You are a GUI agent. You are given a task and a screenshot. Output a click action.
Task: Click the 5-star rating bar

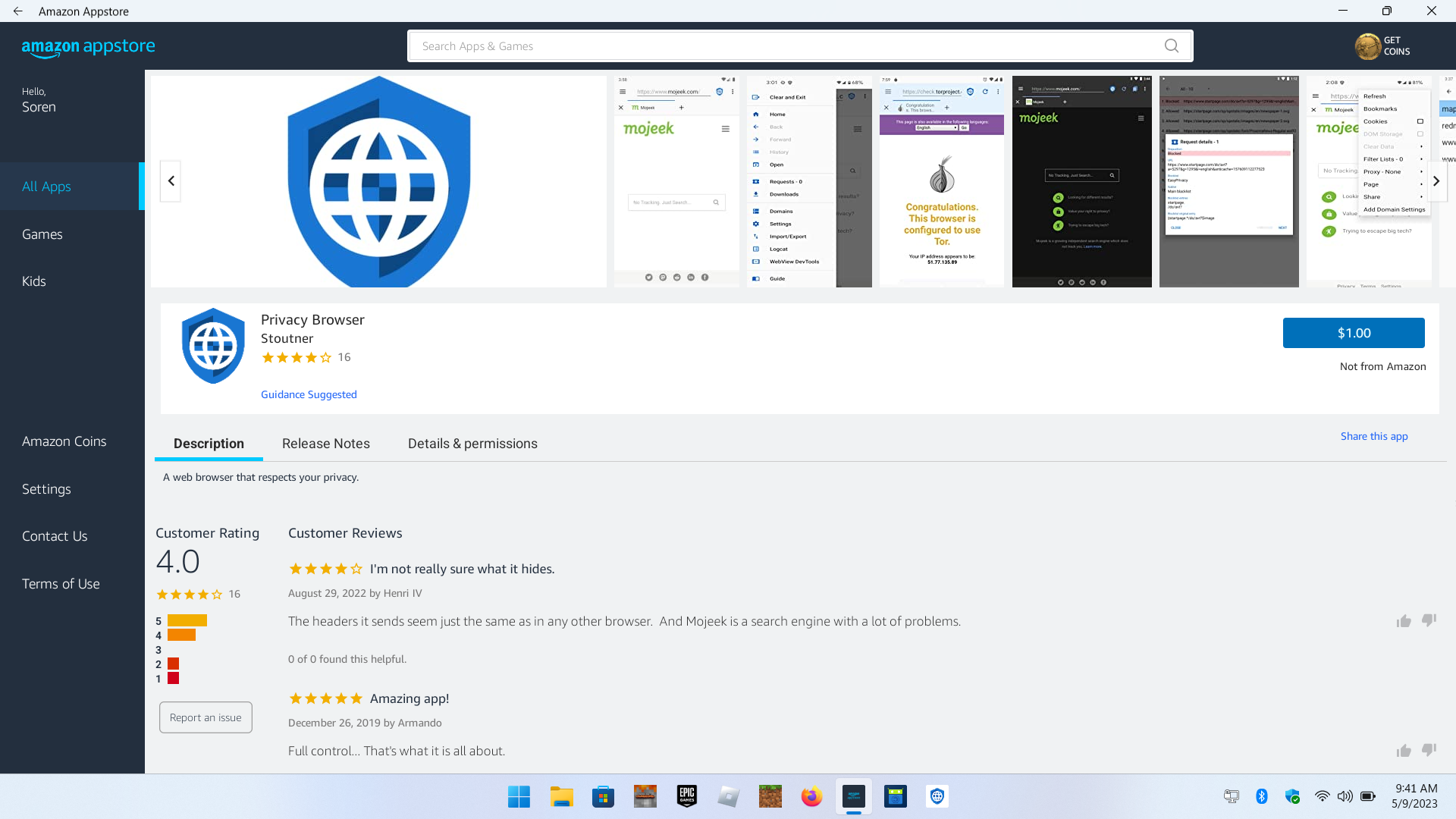point(187,620)
